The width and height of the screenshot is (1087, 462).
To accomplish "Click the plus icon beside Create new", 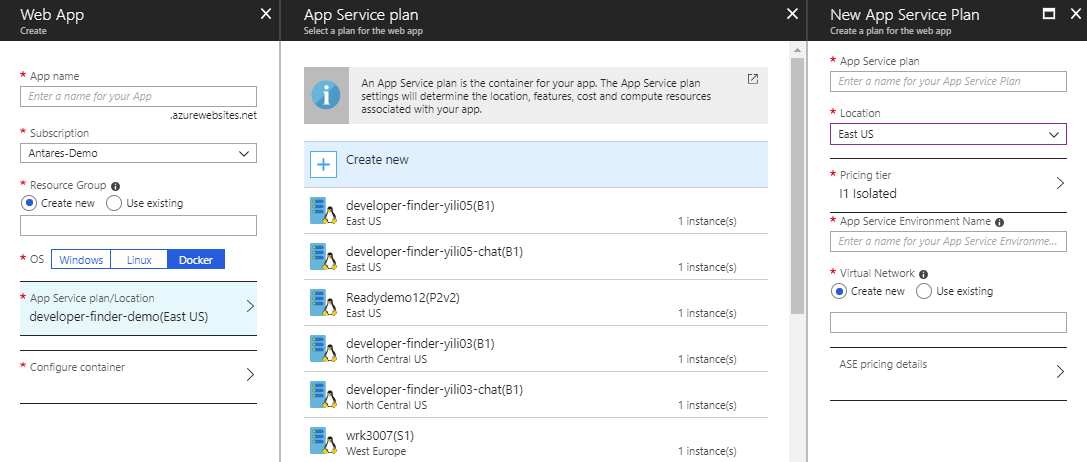I will coord(324,164).
